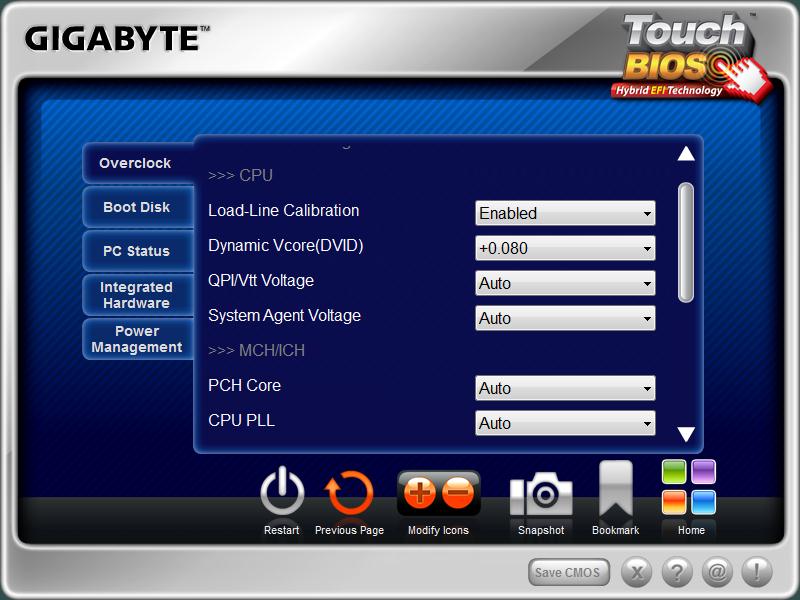Open the PCH Core dropdown
This screenshot has height=600, width=800.
pyautogui.click(x=565, y=388)
